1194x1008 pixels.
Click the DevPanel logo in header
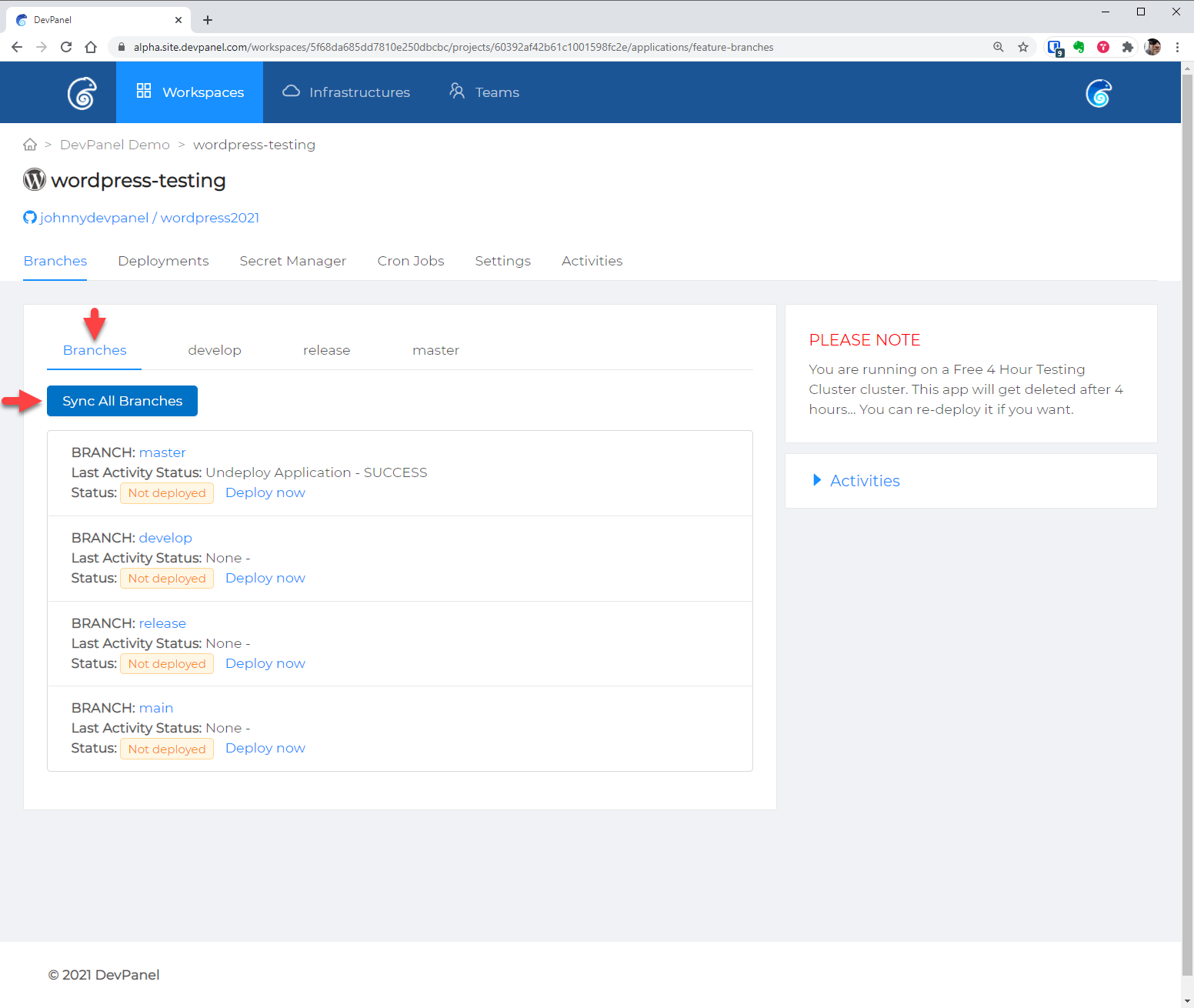[82, 93]
